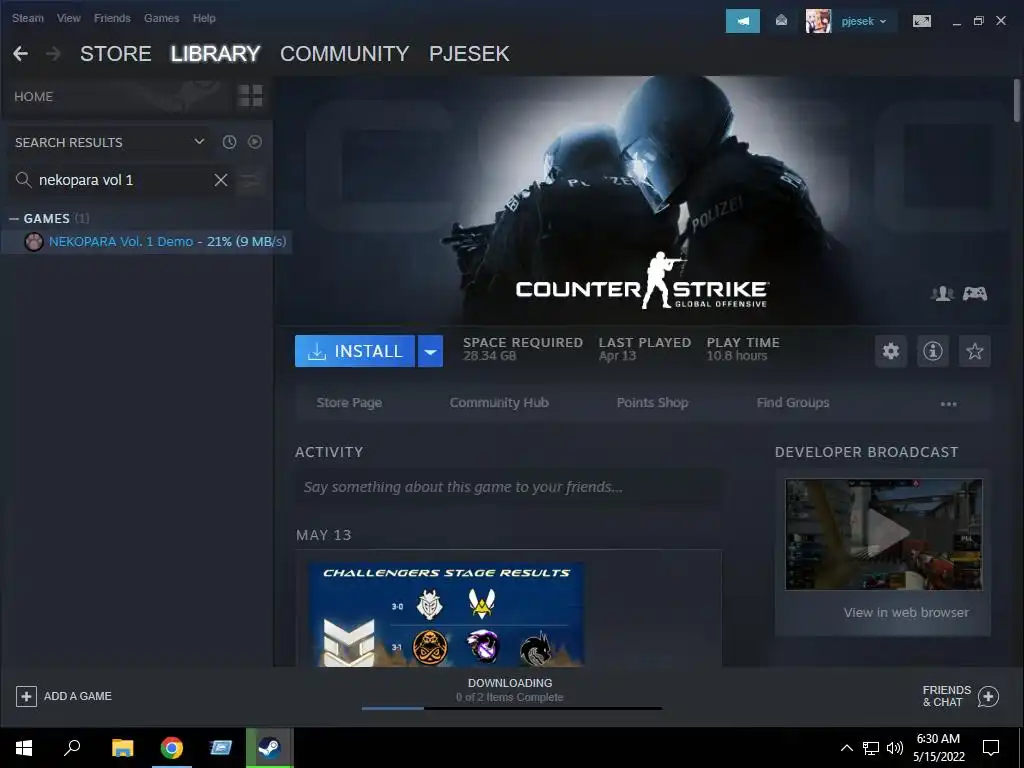
Task: Click the friends who play icon
Action: click(942, 293)
